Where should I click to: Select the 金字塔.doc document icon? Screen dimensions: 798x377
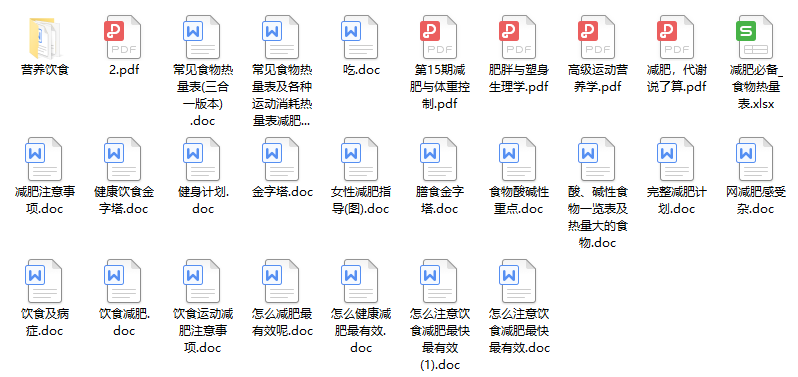click(281, 159)
